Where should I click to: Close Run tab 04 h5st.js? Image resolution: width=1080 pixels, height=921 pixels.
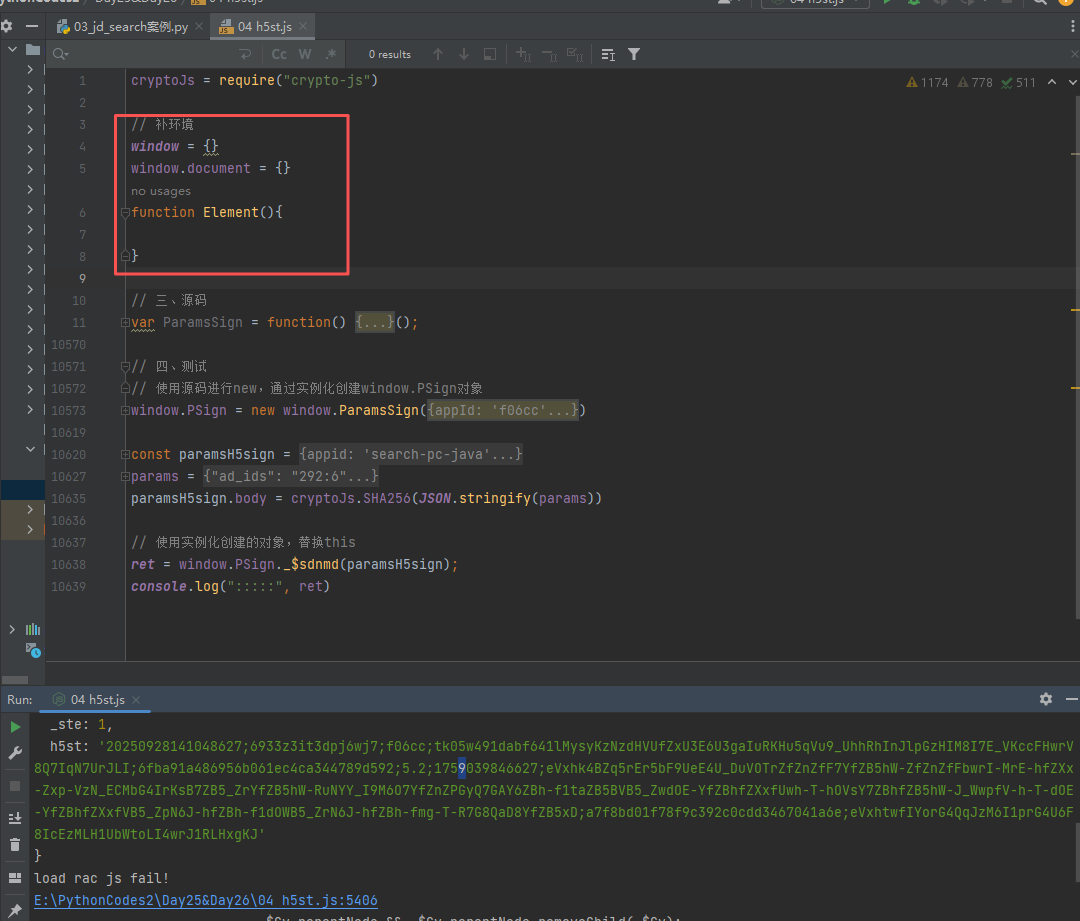point(136,700)
